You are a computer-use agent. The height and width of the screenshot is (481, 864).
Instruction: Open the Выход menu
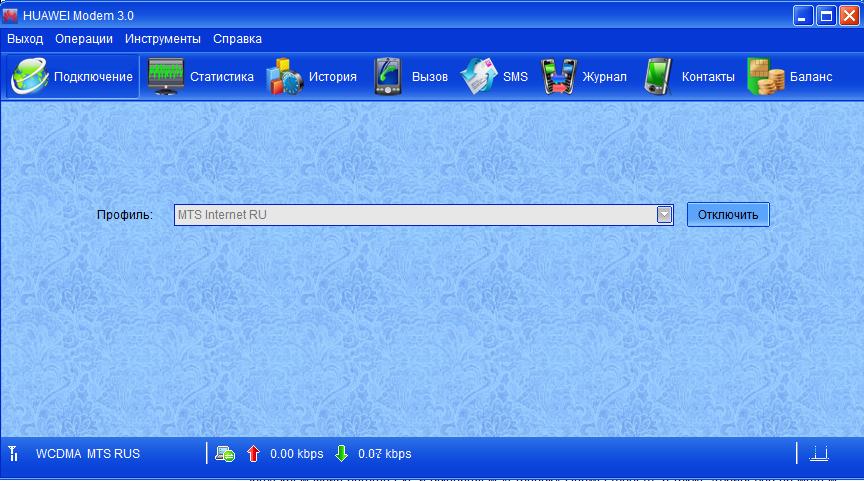[x=25, y=39]
